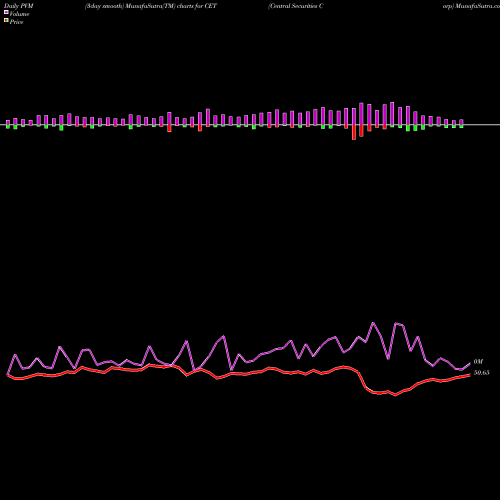Click the Central Securities company name text
Viewport: 500px width, 500px height.
296,6
